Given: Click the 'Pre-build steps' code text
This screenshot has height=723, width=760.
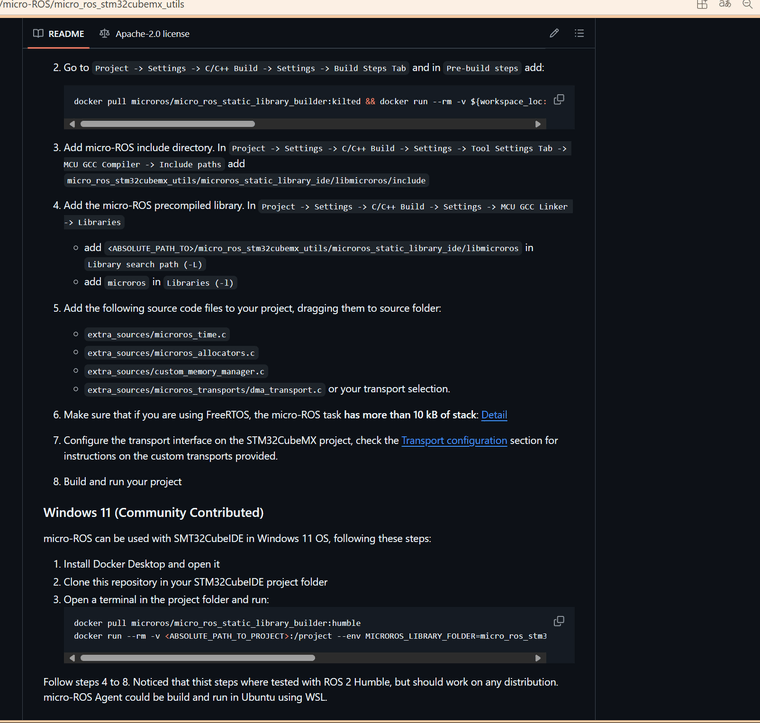Looking at the screenshot, I should point(482,68).
